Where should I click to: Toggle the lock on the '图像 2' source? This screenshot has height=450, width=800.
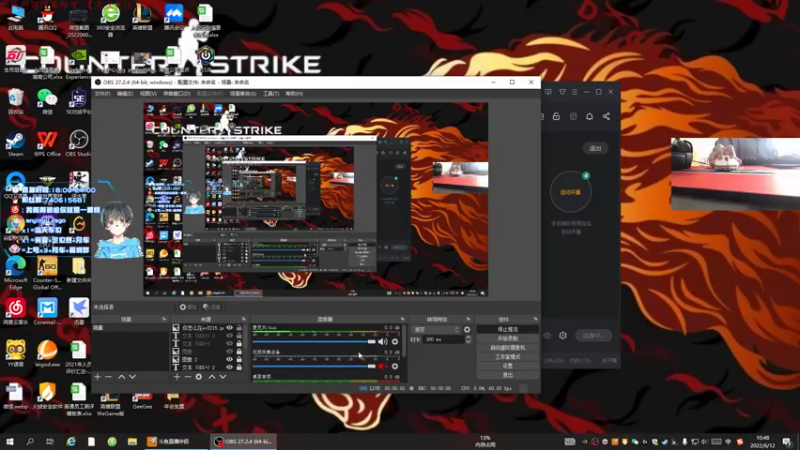coord(239,359)
